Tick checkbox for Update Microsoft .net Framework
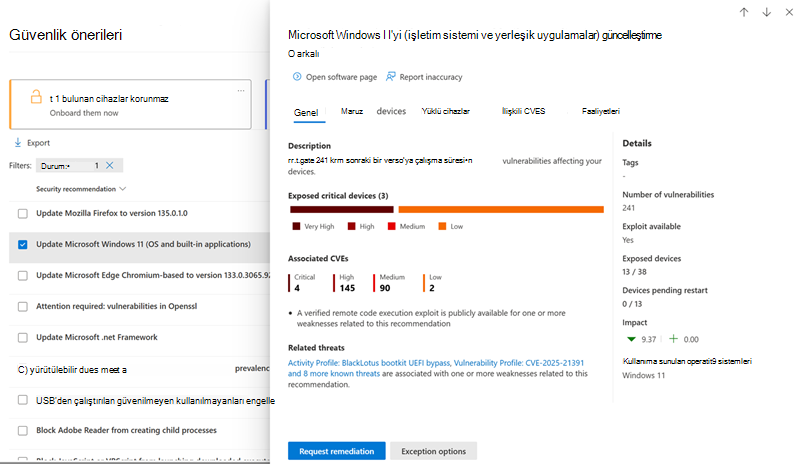The image size is (800, 464). 22,338
